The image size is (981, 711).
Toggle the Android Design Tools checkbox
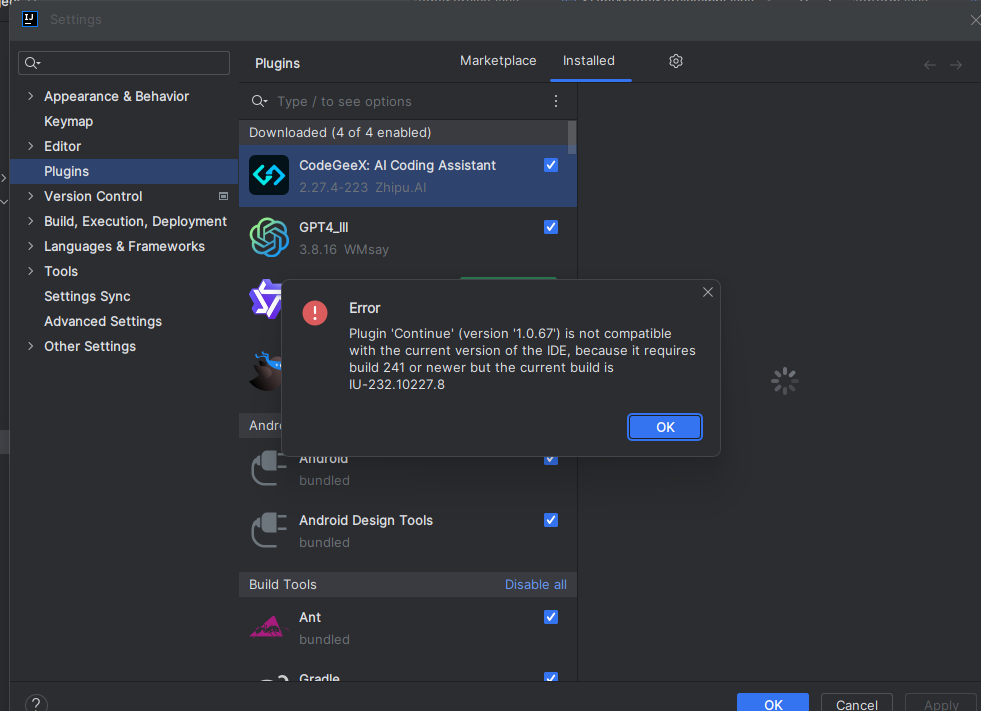click(551, 520)
